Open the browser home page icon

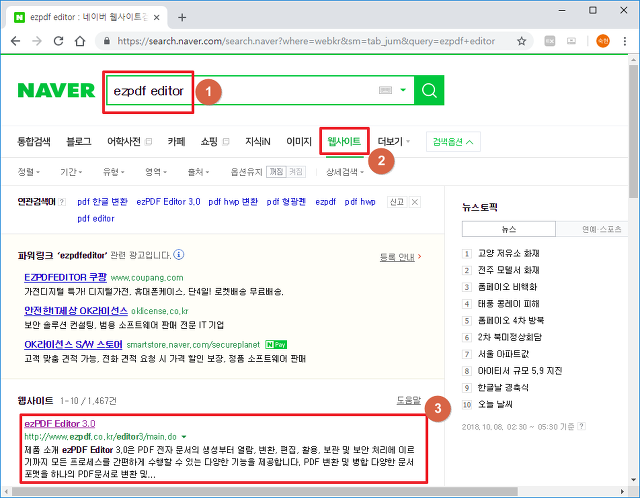coord(80,41)
